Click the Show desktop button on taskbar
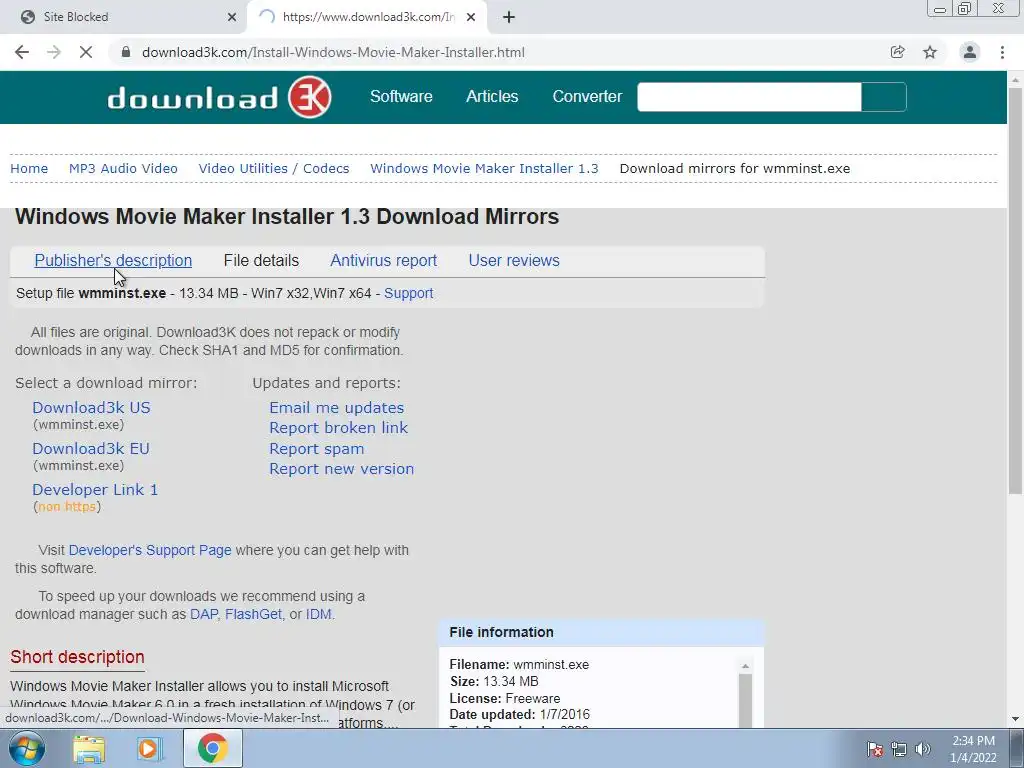 [x=1016, y=748]
